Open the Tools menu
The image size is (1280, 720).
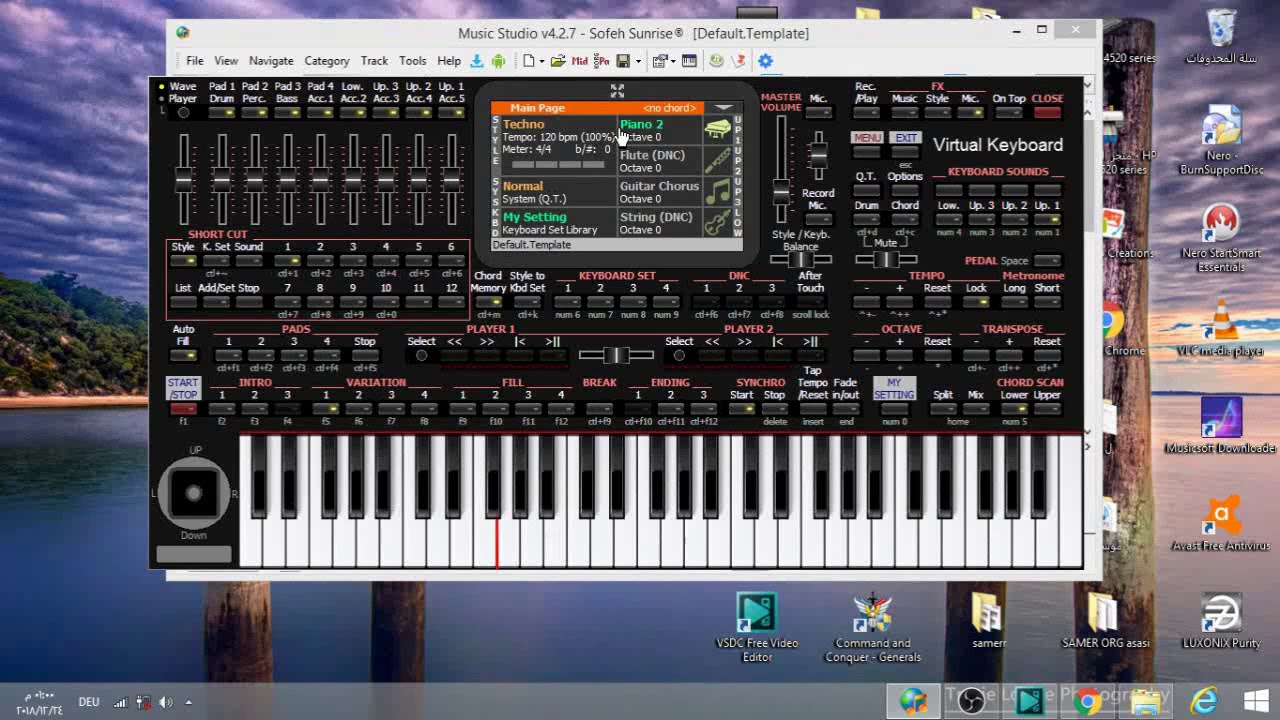(x=412, y=61)
